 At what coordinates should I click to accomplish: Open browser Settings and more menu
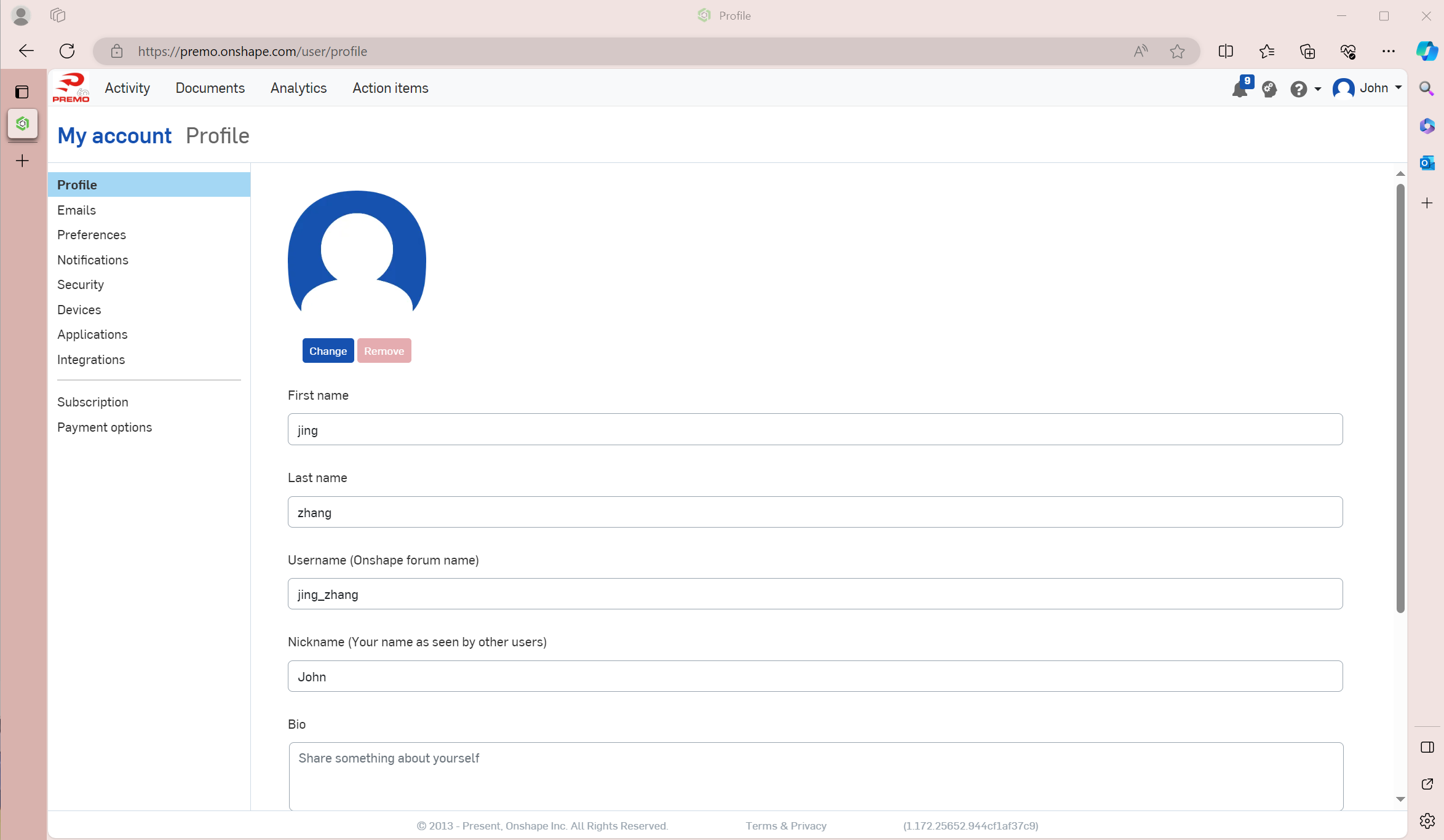(1388, 52)
